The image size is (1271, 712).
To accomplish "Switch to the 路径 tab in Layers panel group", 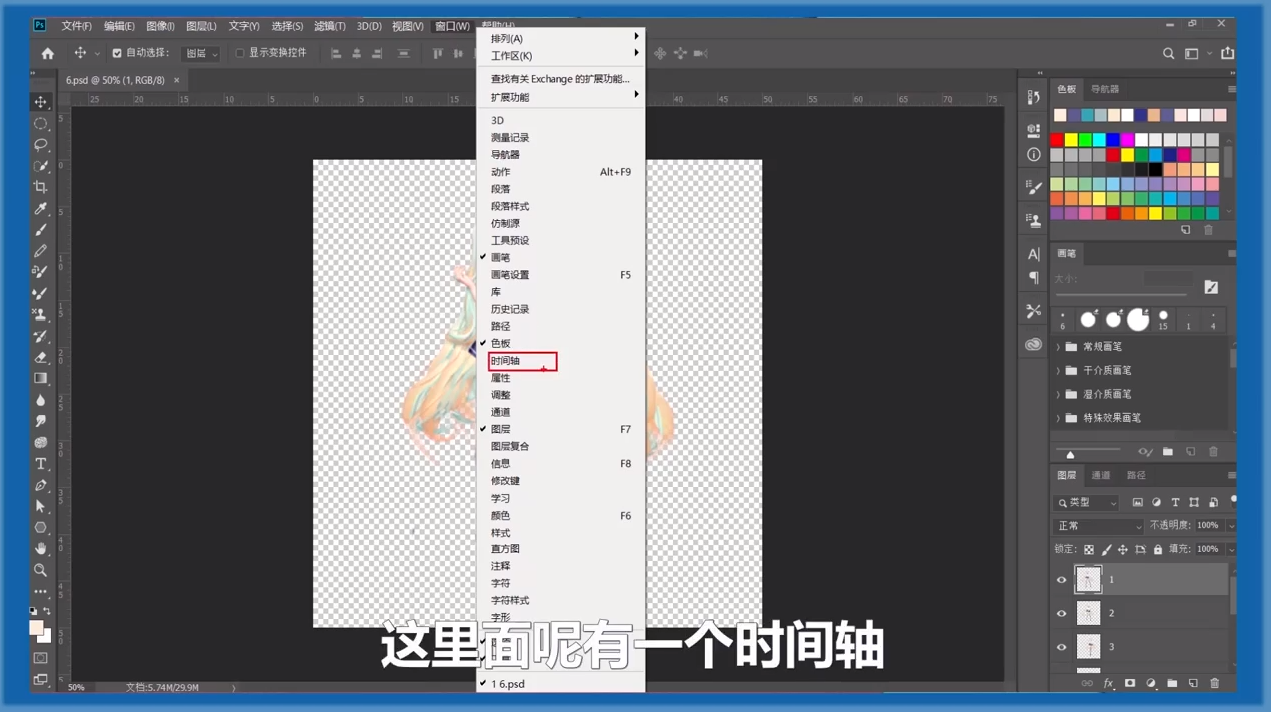I will (1136, 476).
